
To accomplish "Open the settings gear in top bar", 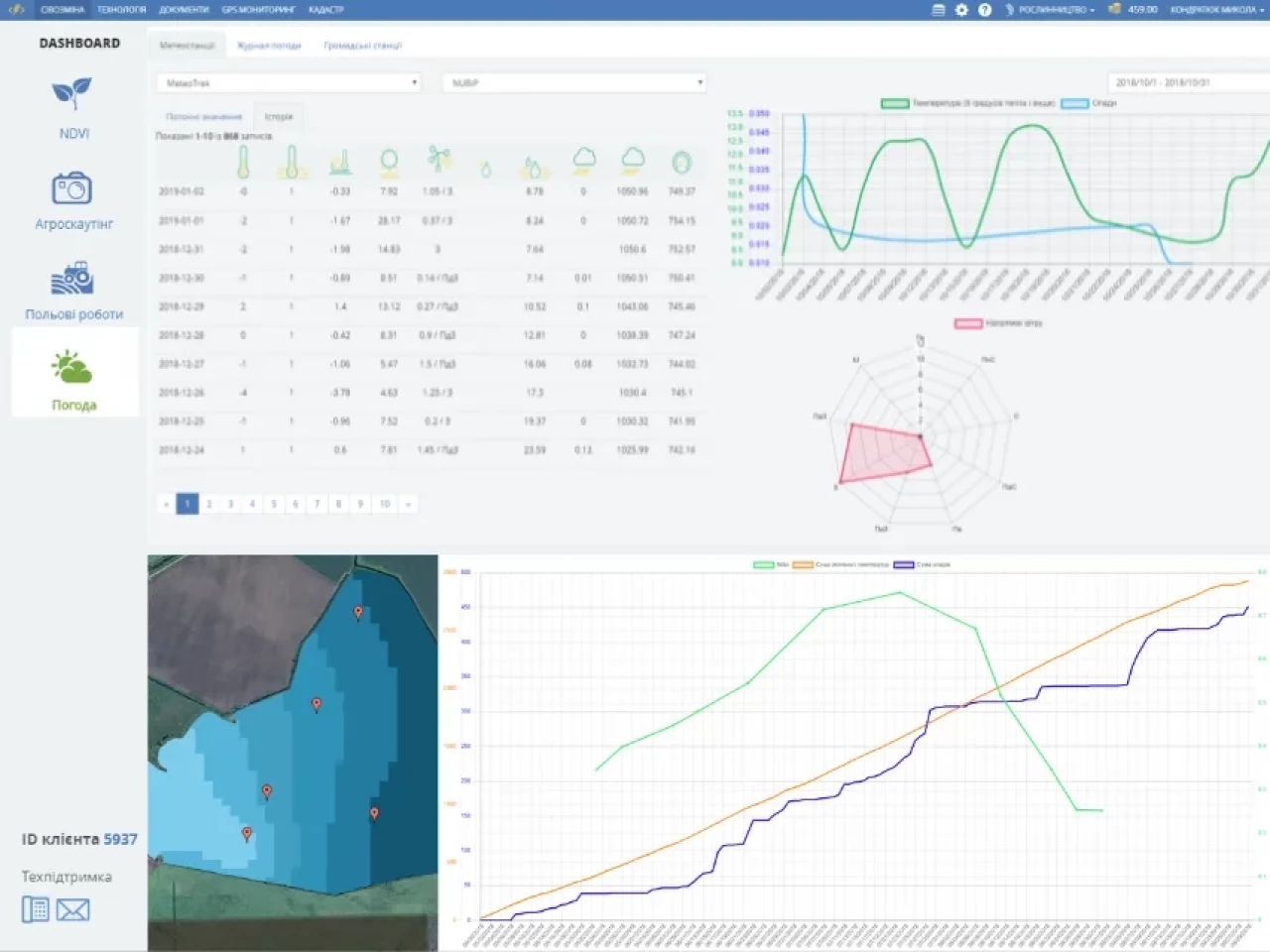I will [961, 10].
